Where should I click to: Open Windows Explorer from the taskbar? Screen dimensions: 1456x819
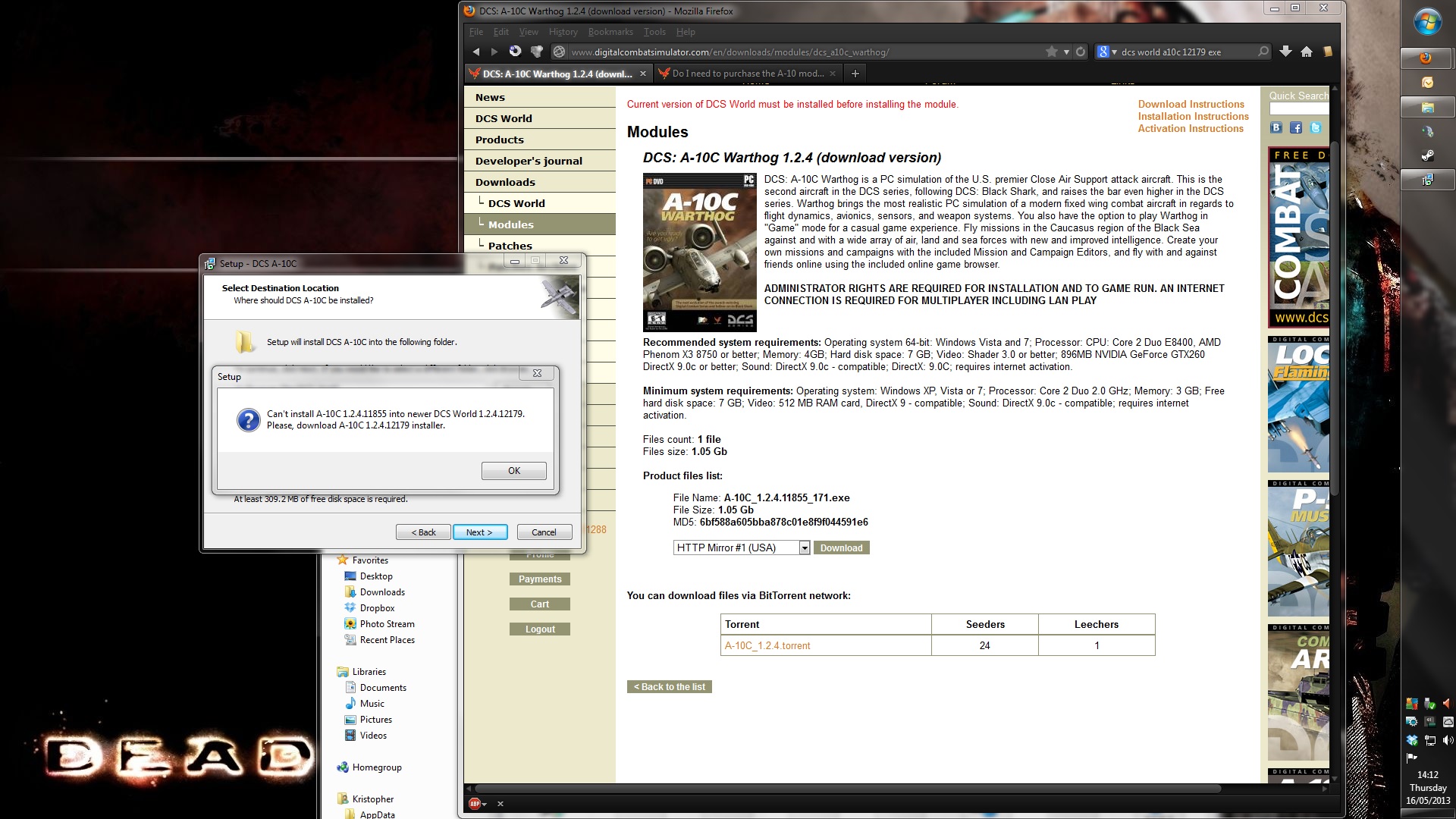[x=1427, y=108]
